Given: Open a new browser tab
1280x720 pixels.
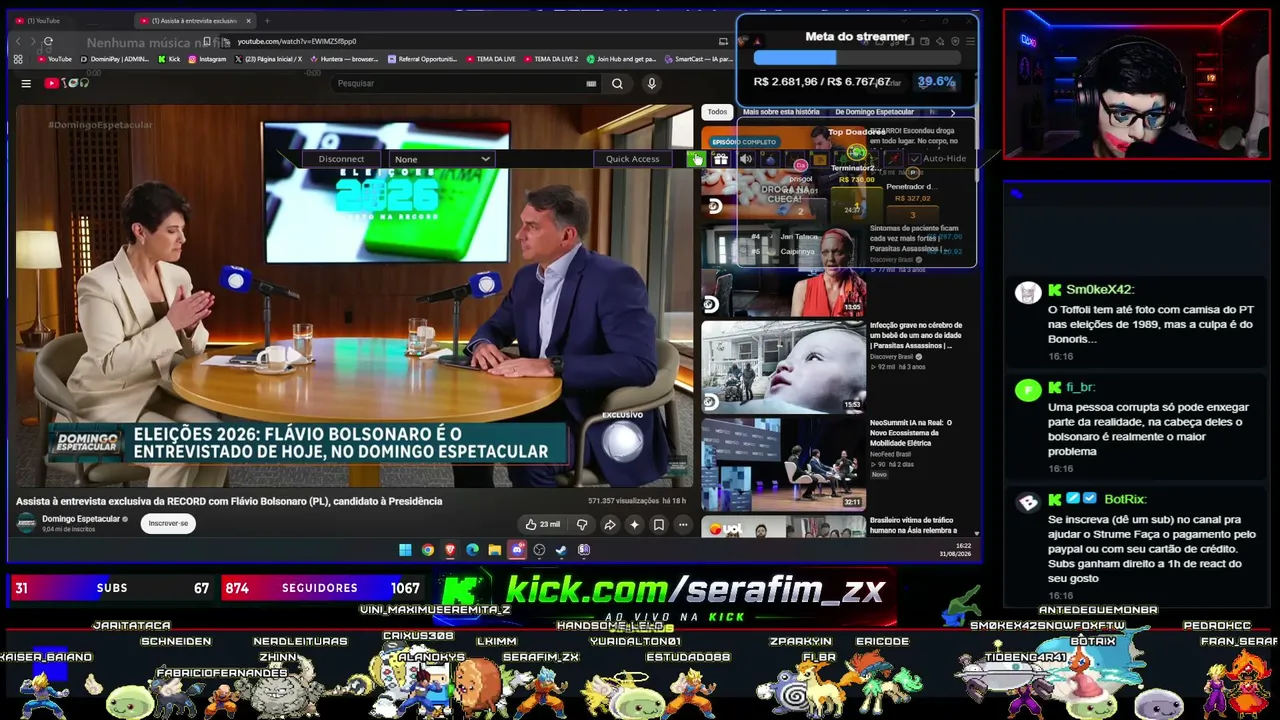Looking at the screenshot, I should [267, 20].
